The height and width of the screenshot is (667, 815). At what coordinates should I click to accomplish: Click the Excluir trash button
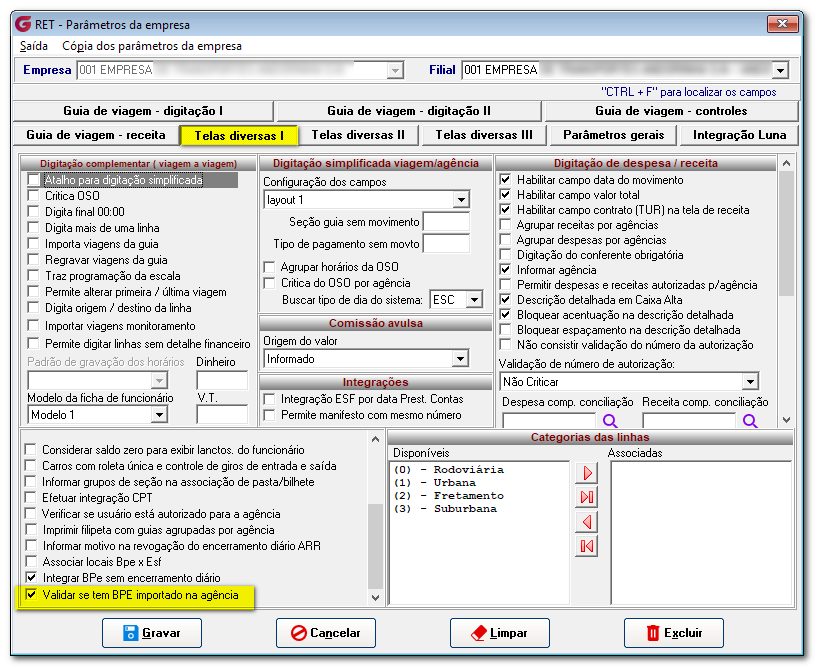tap(674, 633)
